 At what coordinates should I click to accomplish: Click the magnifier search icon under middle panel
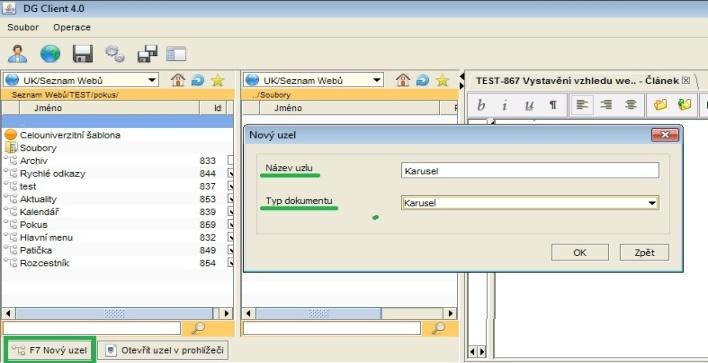(438, 328)
